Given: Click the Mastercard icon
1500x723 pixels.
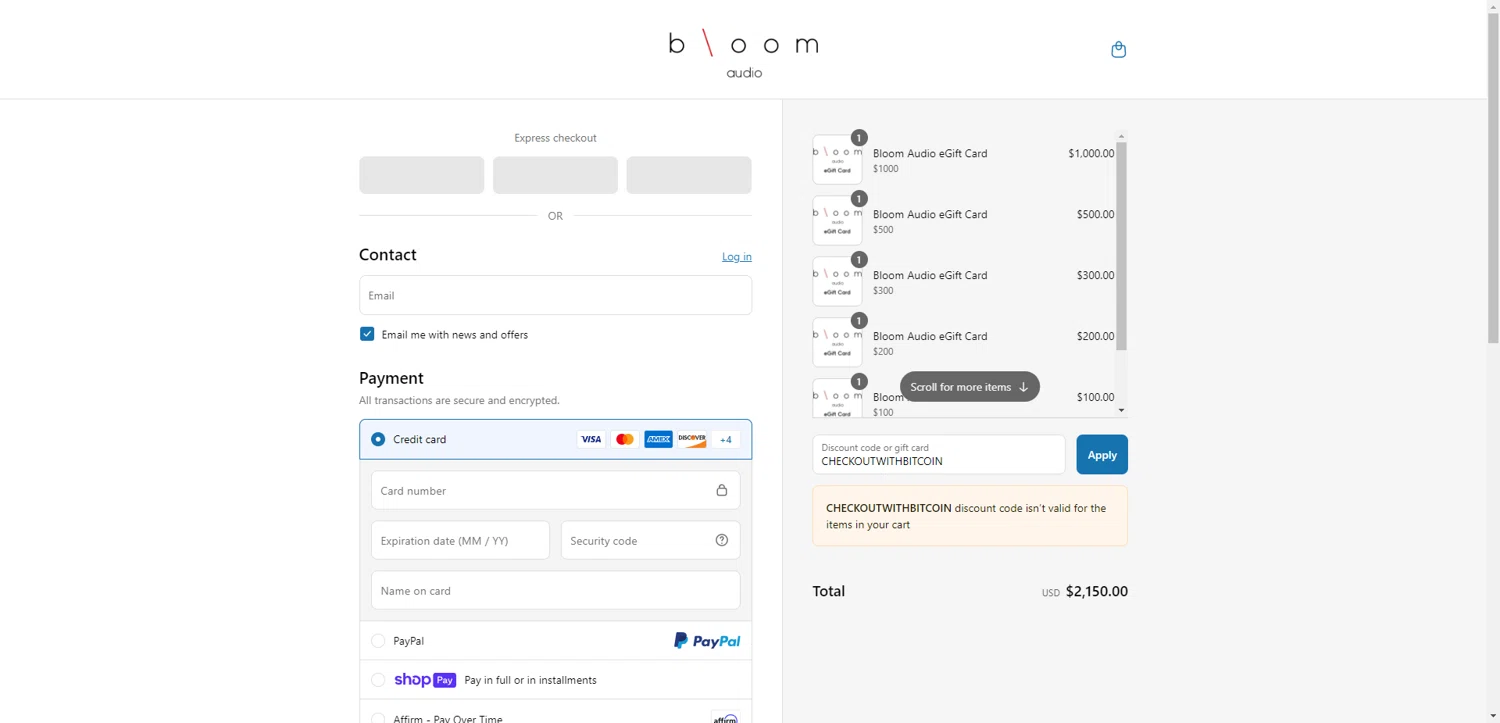Looking at the screenshot, I should (625, 439).
